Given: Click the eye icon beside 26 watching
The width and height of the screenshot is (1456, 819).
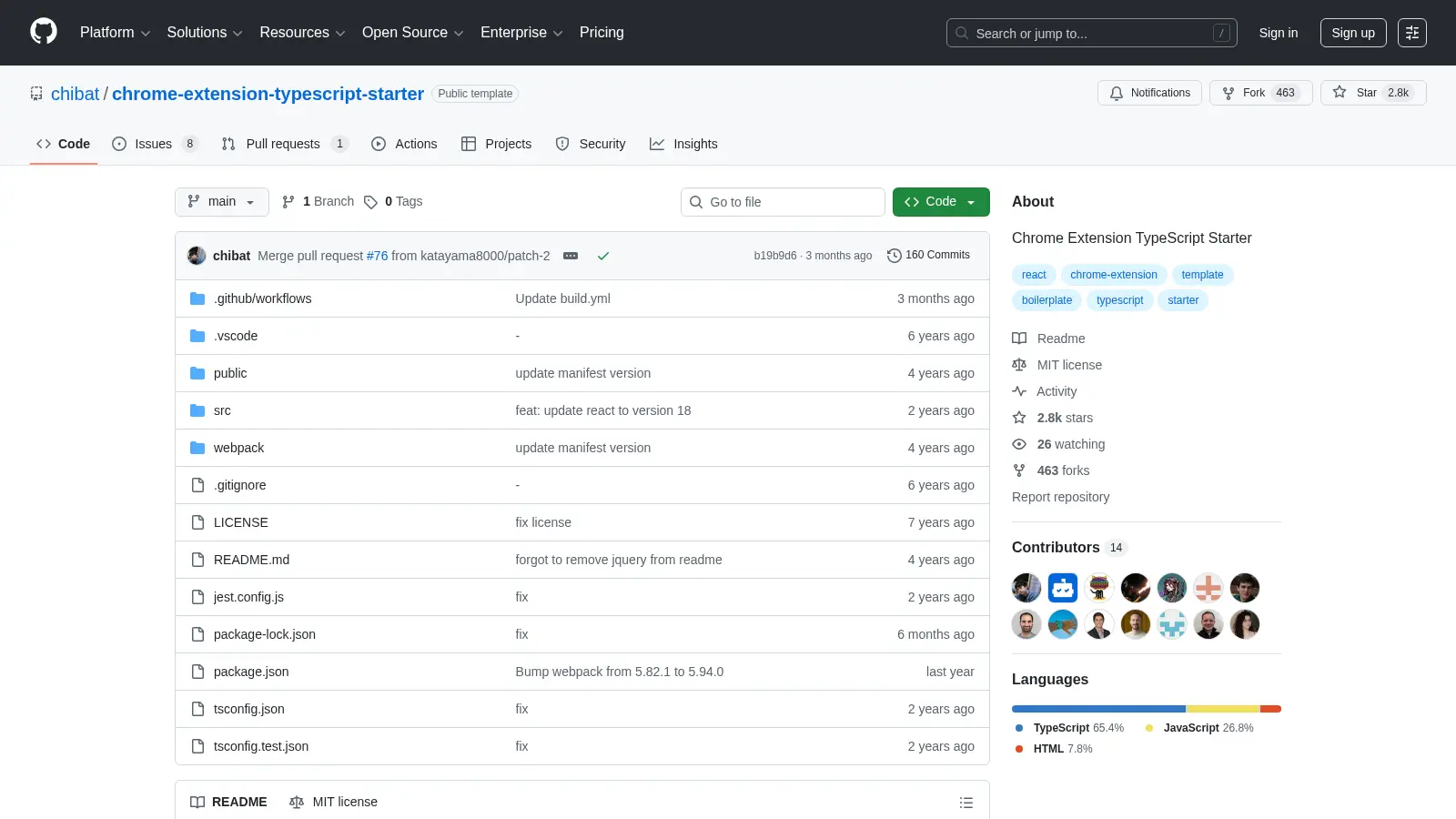Looking at the screenshot, I should [x=1019, y=444].
